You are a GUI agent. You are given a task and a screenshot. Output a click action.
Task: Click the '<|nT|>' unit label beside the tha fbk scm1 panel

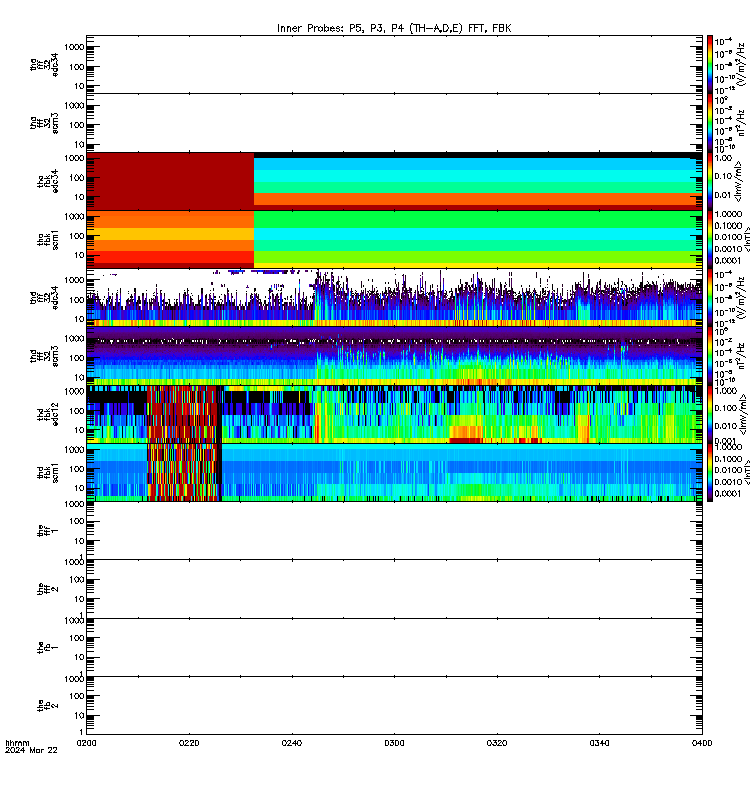745,239
